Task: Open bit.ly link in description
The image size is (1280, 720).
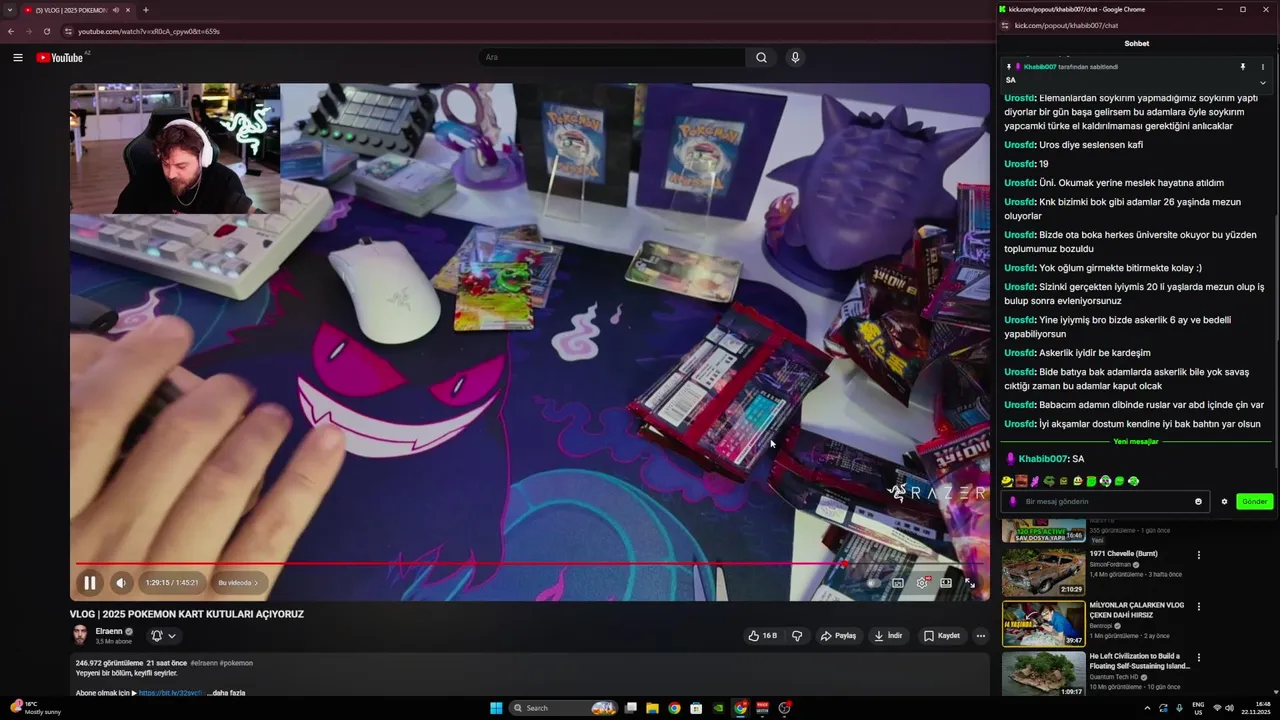Action: click(x=170, y=692)
